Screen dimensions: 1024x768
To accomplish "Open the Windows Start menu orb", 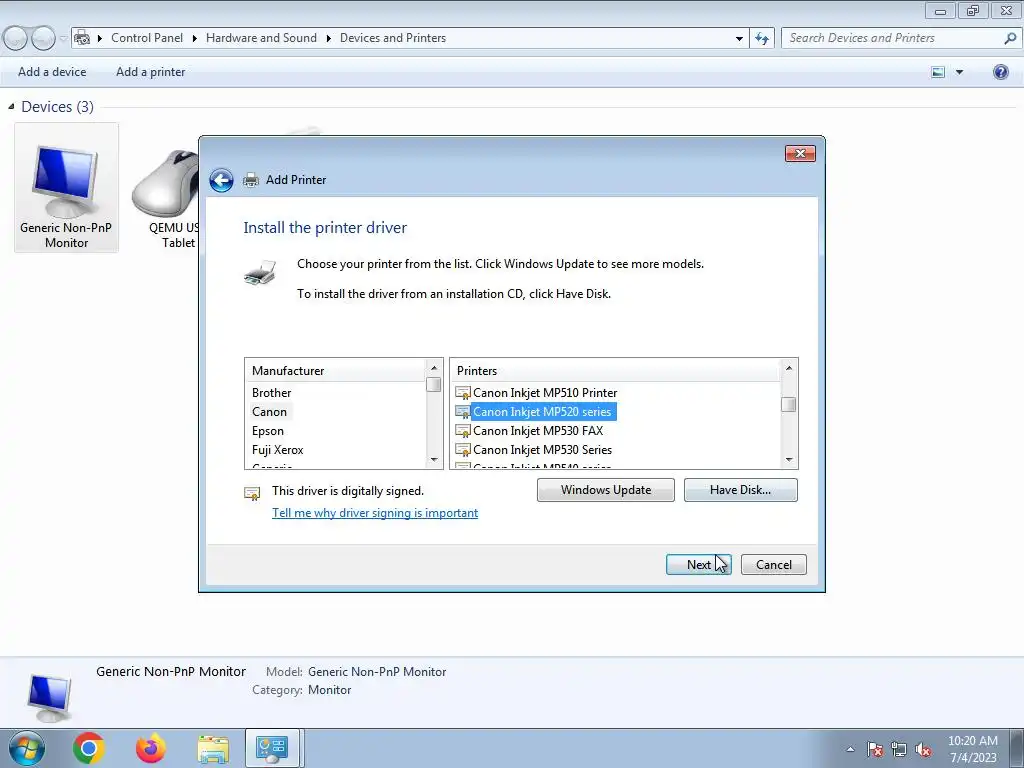I will tap(26, 748).
